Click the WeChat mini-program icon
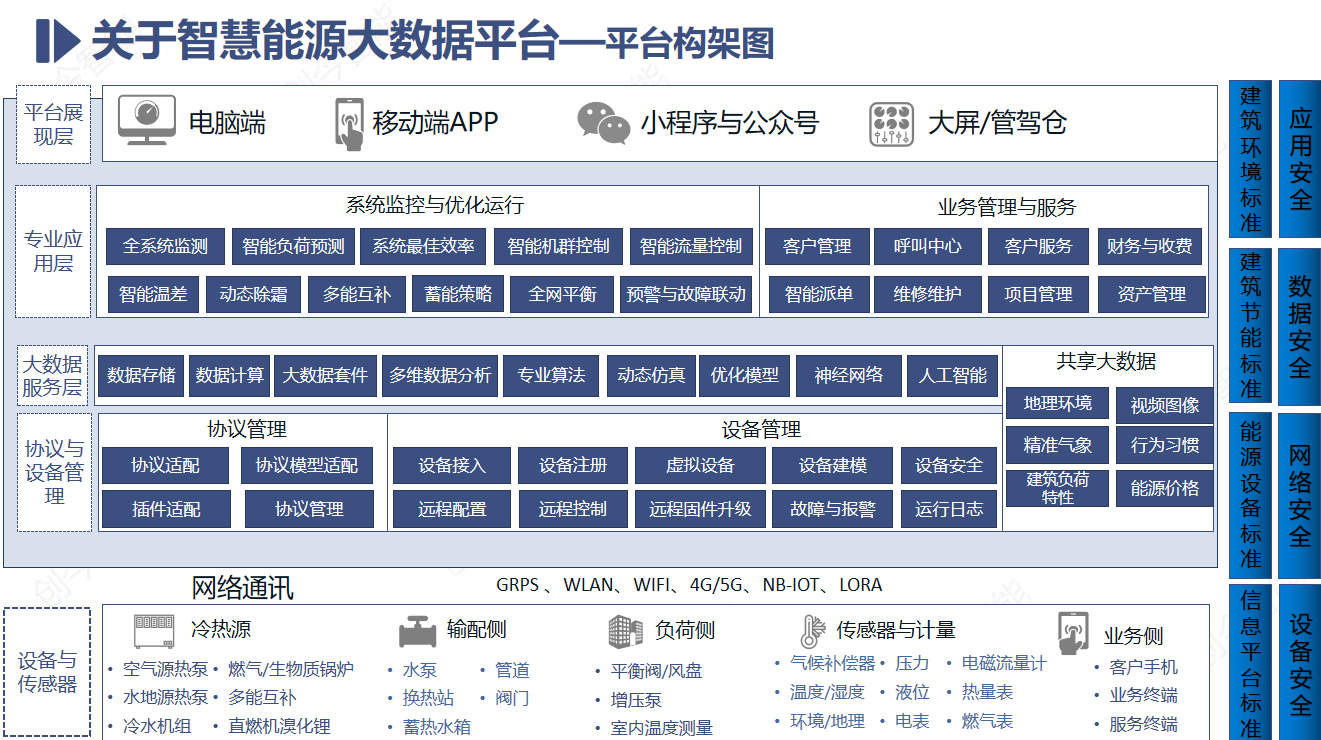Screen dimensions: 1321x740 603,122
